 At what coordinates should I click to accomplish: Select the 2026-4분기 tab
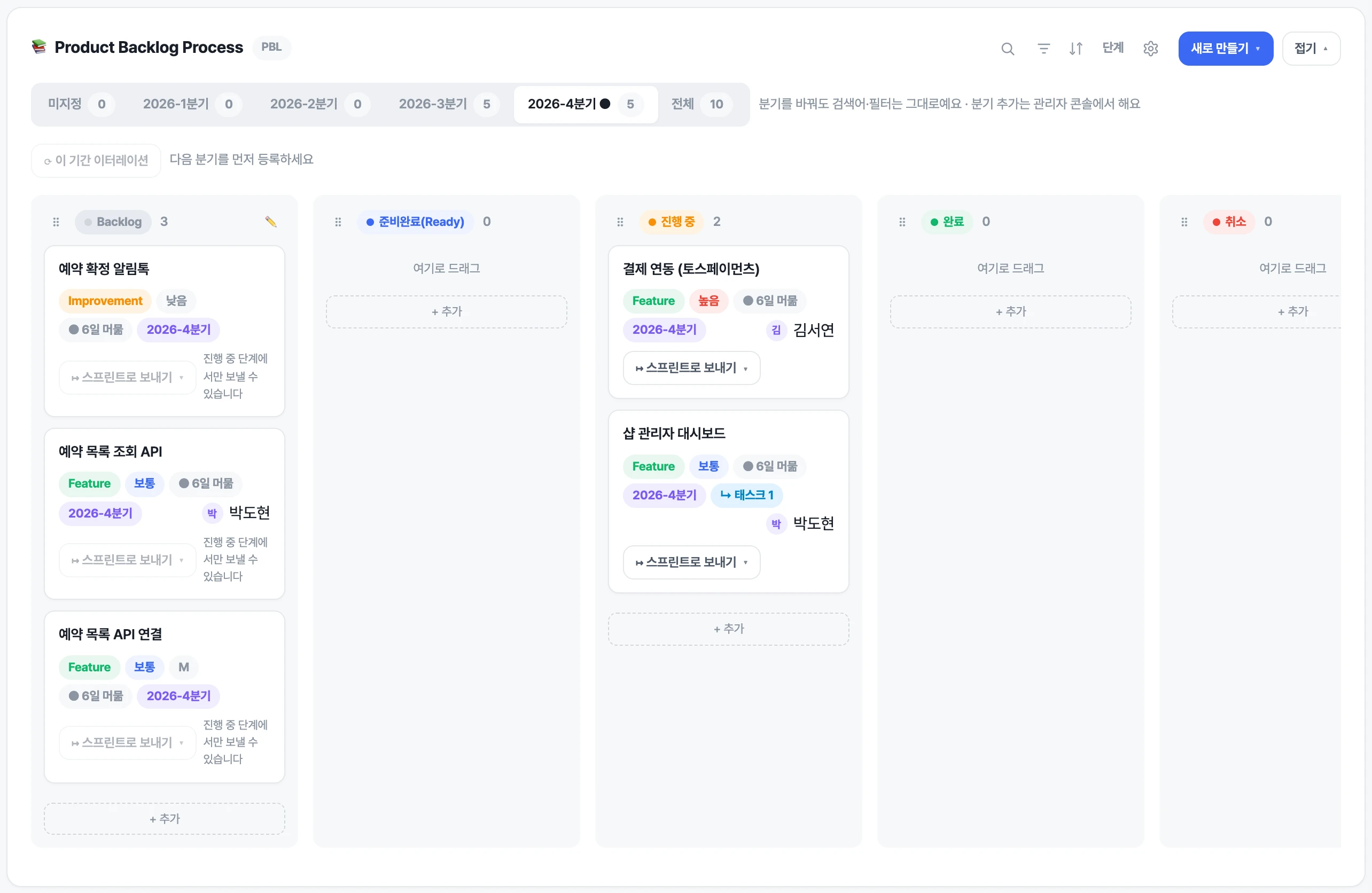585,104
